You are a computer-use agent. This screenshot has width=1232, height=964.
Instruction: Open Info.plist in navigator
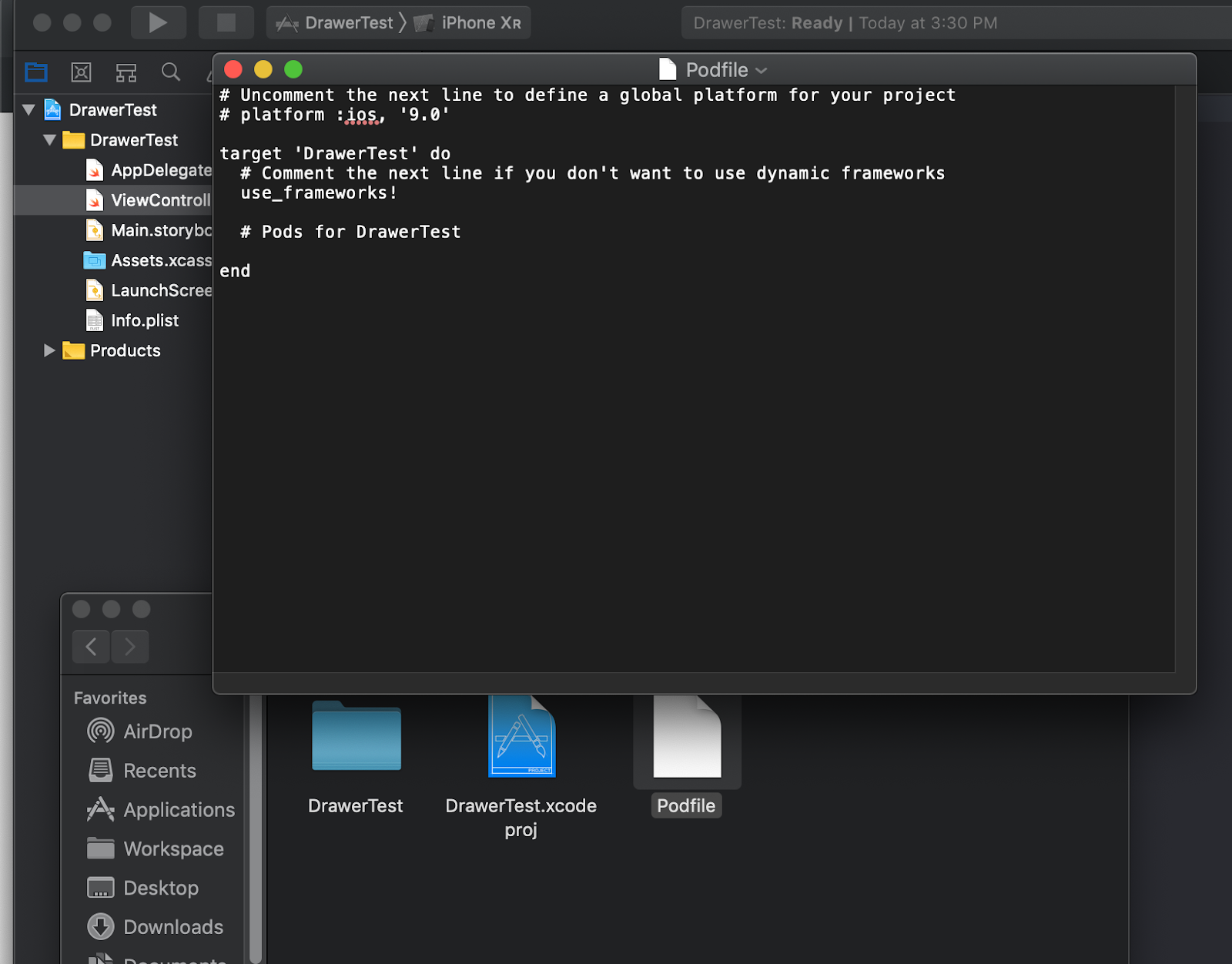pos(132,320)
